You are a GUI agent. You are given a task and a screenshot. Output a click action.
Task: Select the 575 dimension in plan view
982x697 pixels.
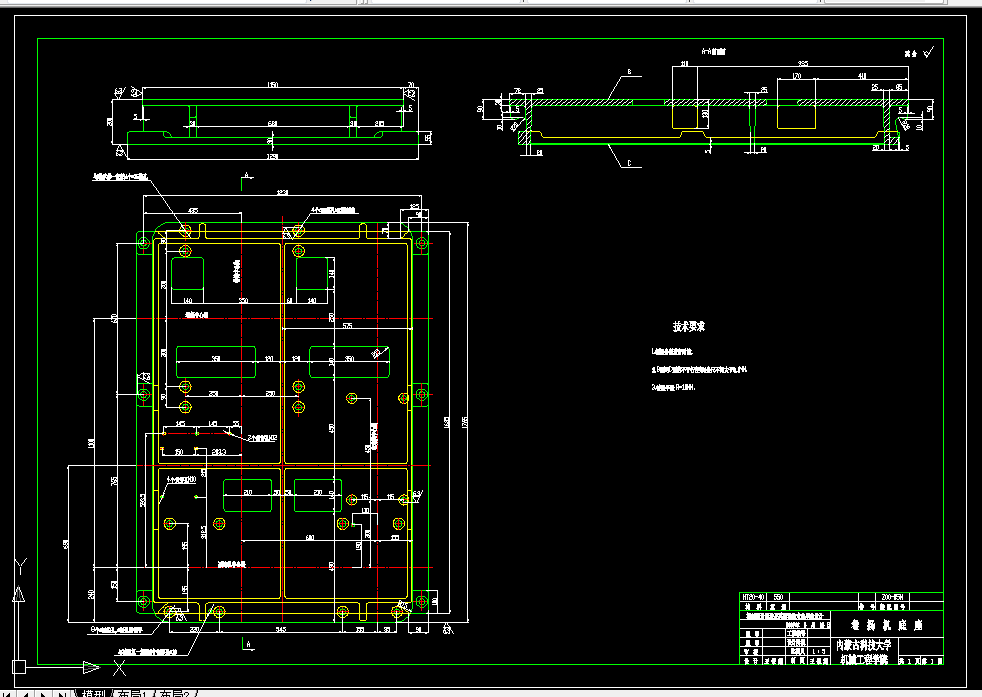coord(348,326)
